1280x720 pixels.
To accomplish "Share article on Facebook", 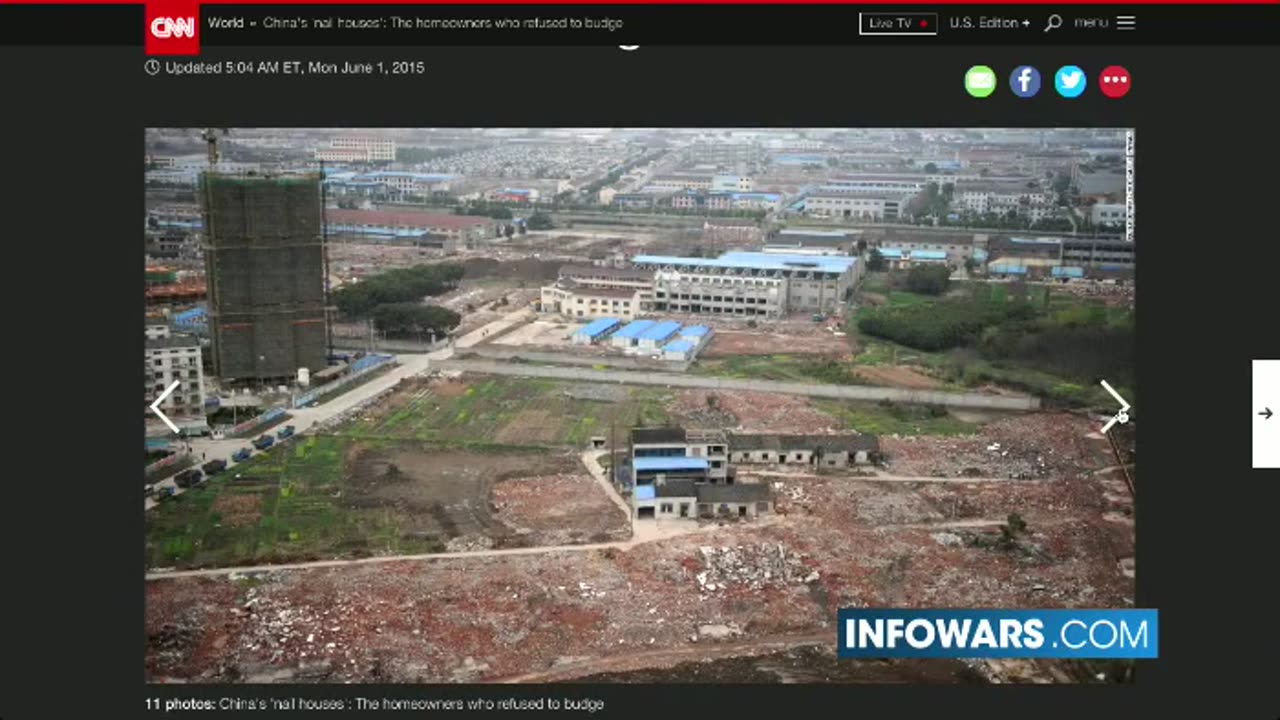I will pyautogui.click(x=1025, y=81).
